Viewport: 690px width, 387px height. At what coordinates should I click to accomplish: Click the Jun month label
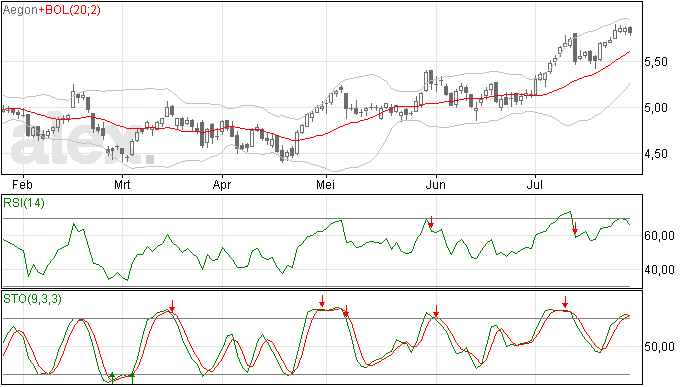pyautogui.click(x=436, y=184)
